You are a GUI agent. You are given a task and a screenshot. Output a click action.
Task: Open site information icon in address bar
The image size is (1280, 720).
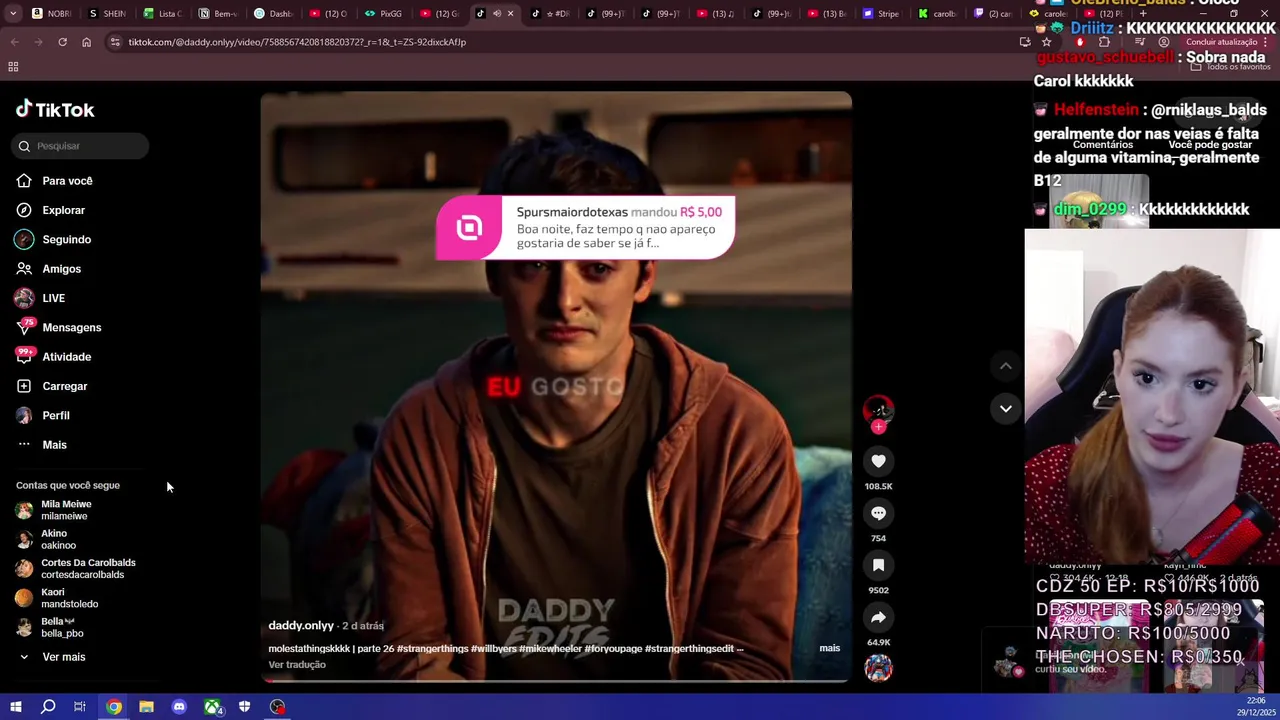pyautogui.click(x=115, y=42)
